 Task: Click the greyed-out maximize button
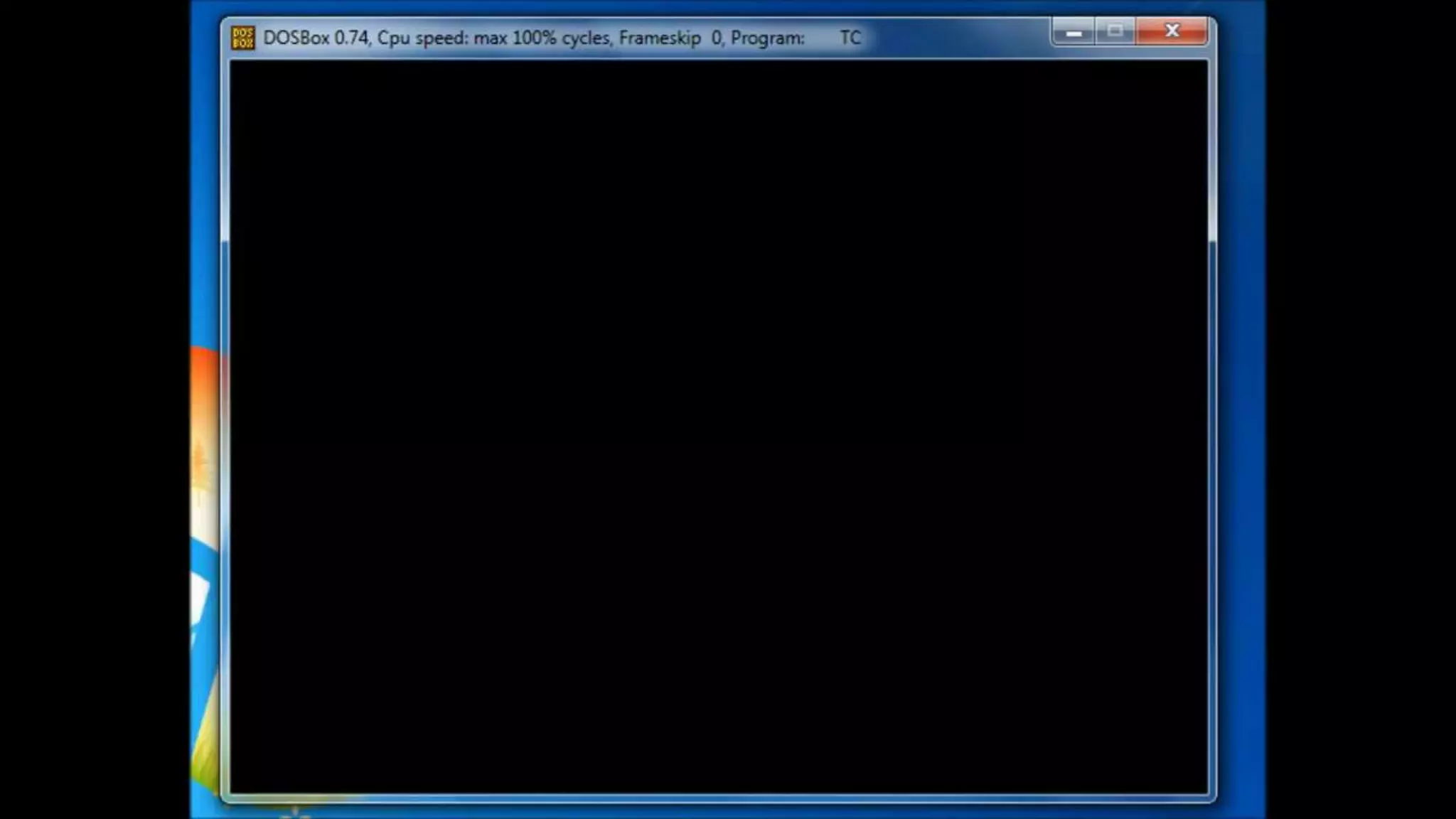1114,31
